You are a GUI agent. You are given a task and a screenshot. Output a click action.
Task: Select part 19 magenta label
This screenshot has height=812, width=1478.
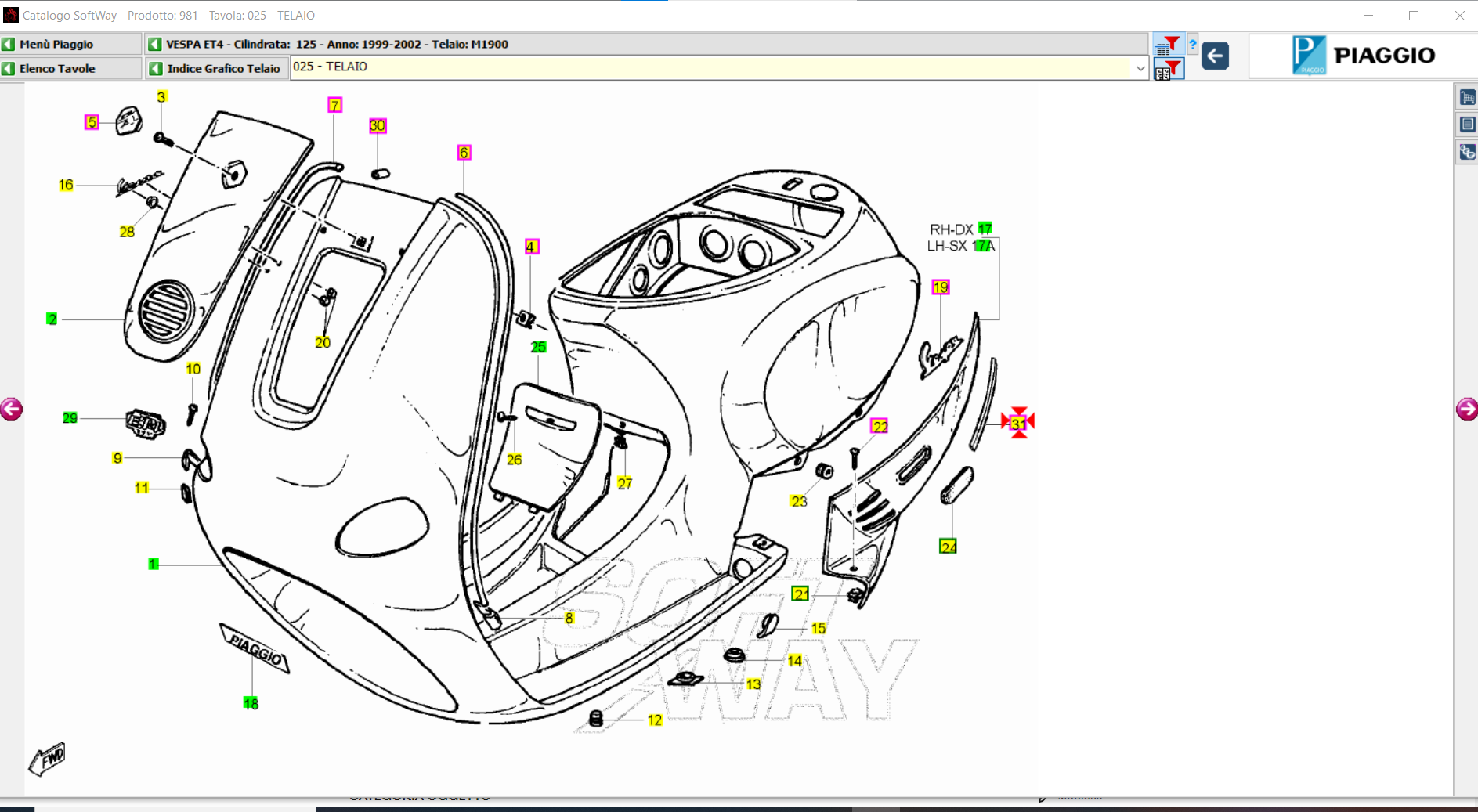click(941, 287)
